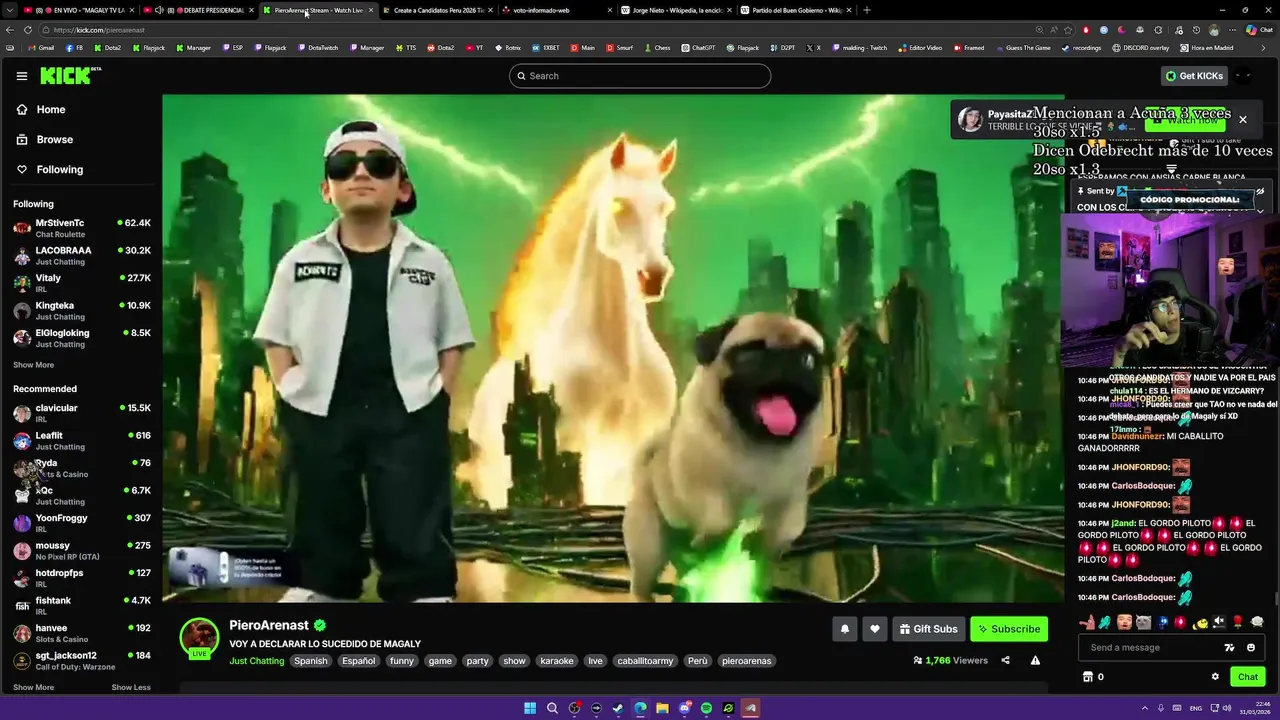Open chat settings gear
This screenshot has width=1280, height=720.
click(x=1215, y=677)
